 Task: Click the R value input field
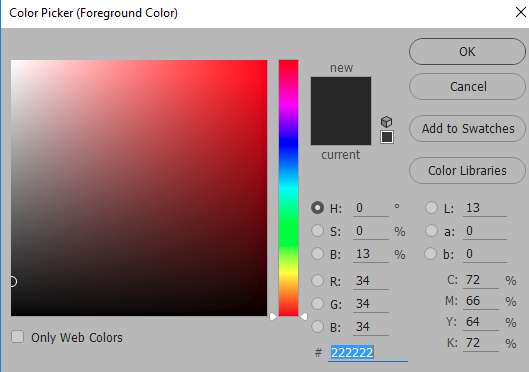pyautogui.click(x=371, y=281)
